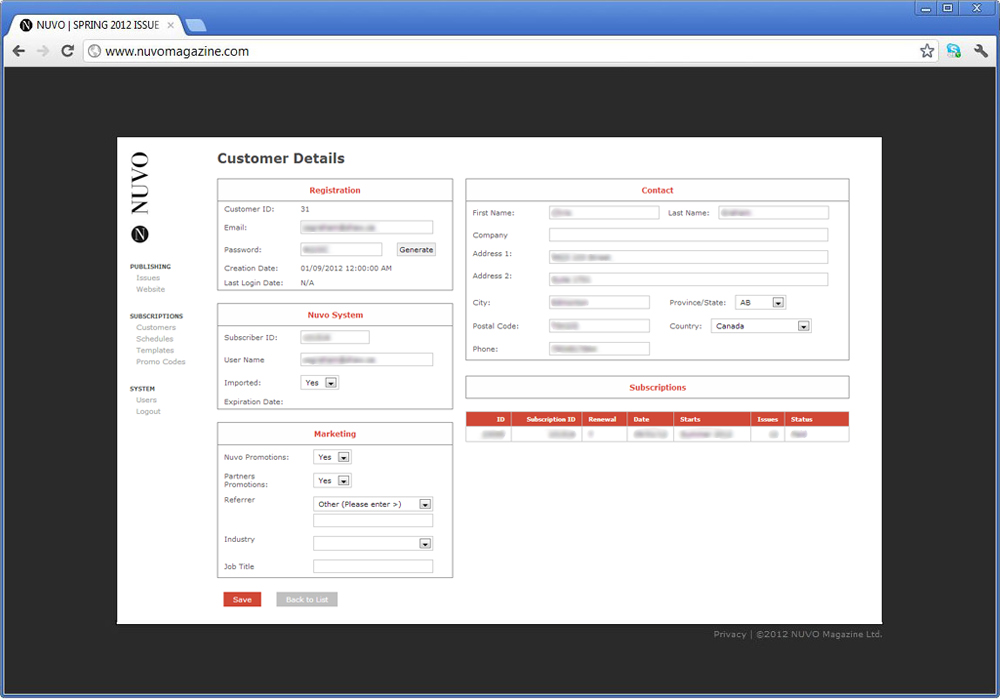The width and height of the screenshot is (1000, 699).
Task: Click the Status column header
Action: [x=816, y=420]
